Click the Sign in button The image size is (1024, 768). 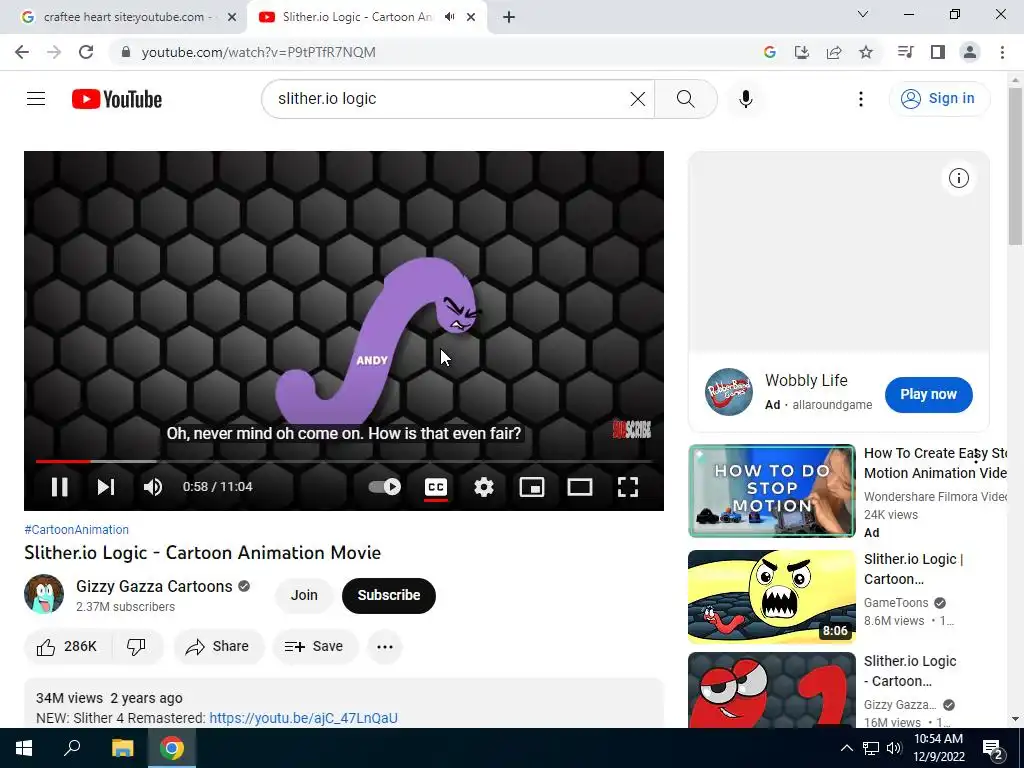(x=939, y=99)
